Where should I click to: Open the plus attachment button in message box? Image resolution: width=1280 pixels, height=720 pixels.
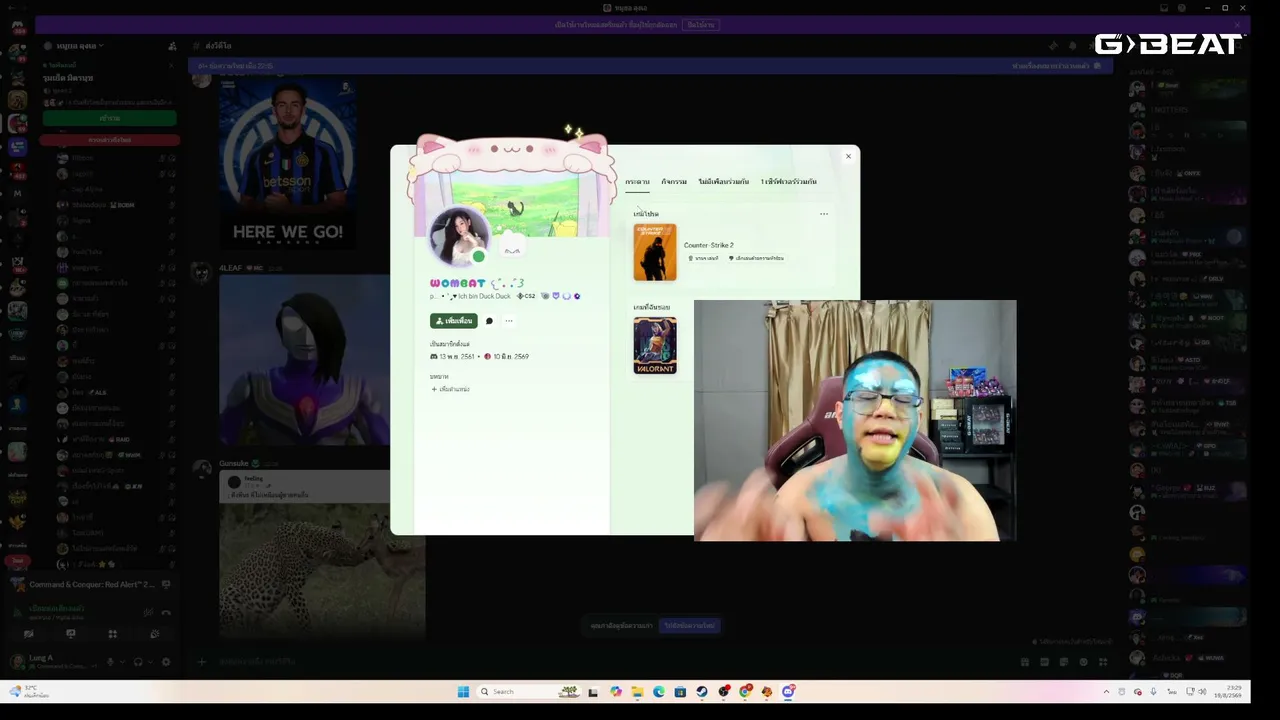point(201,662)
